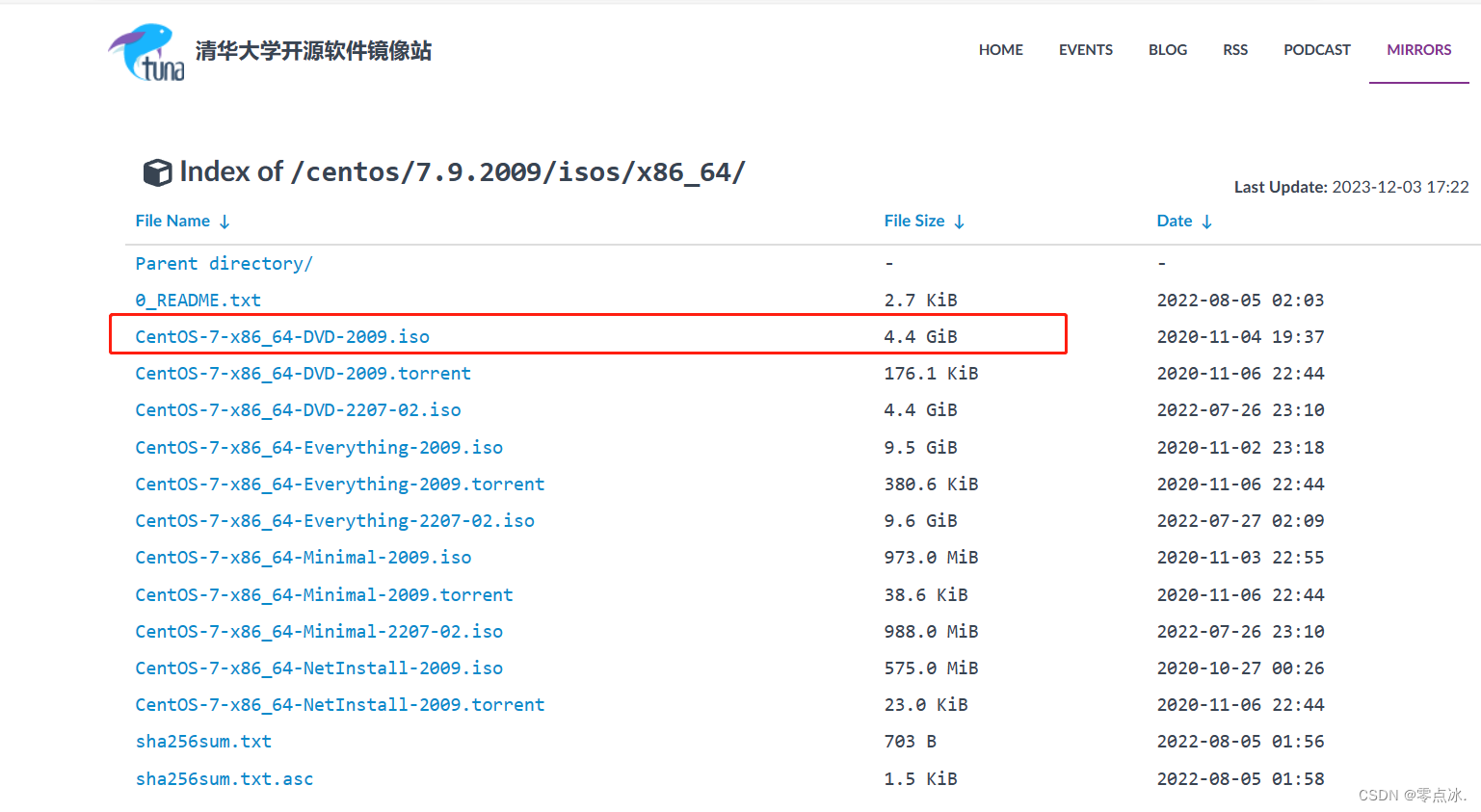Image resolution: width=1481 pixels, height=812 pixels.
Task: Click date 2022-08-05 01:58
Action: pos(1240,779)
